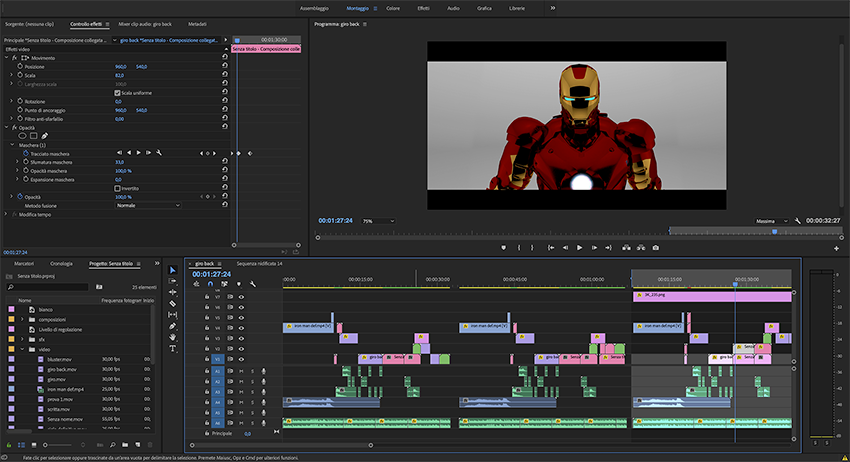Open the 75% zoom level dropdown
This screenshot has width=850, height=462.
378,221
